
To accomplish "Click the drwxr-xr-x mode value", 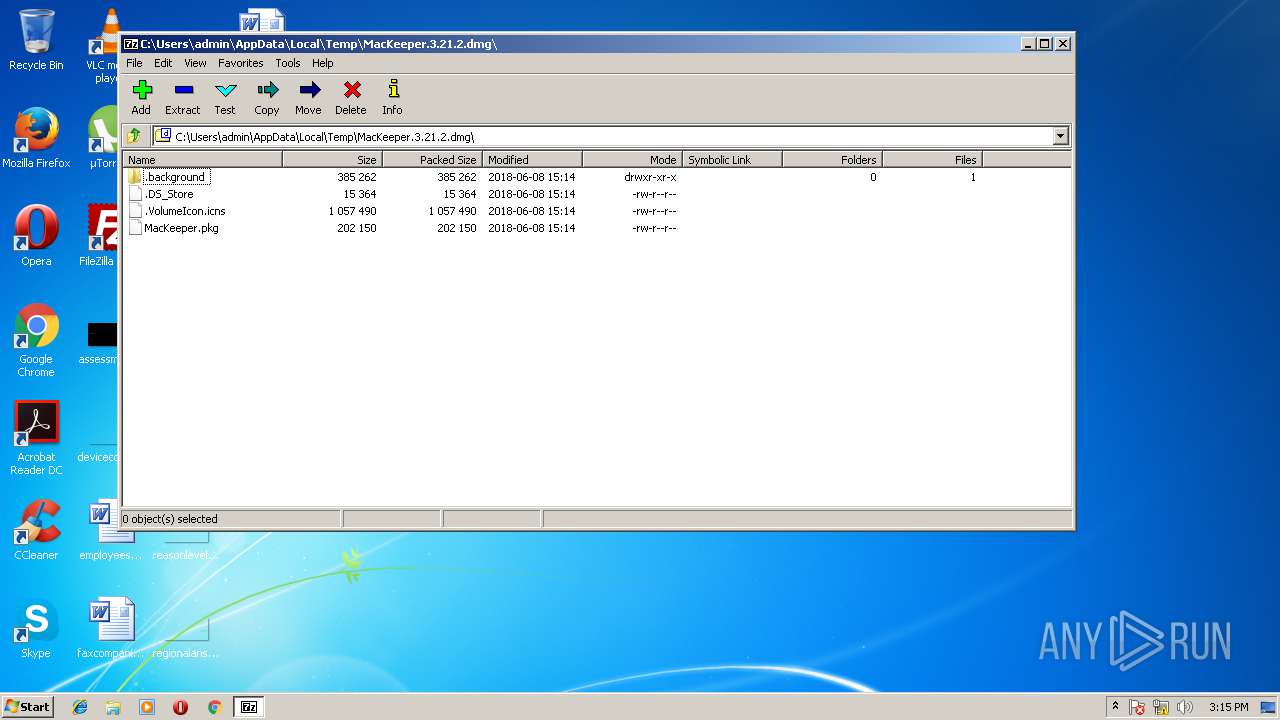I will tap(650, 177).
